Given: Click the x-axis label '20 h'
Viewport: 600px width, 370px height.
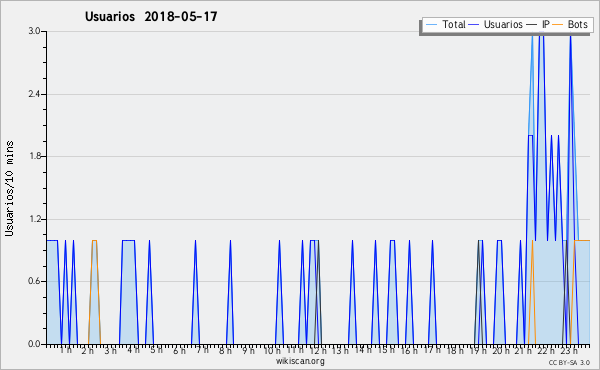Looking at the screenshot, I should tap(501, 350).
